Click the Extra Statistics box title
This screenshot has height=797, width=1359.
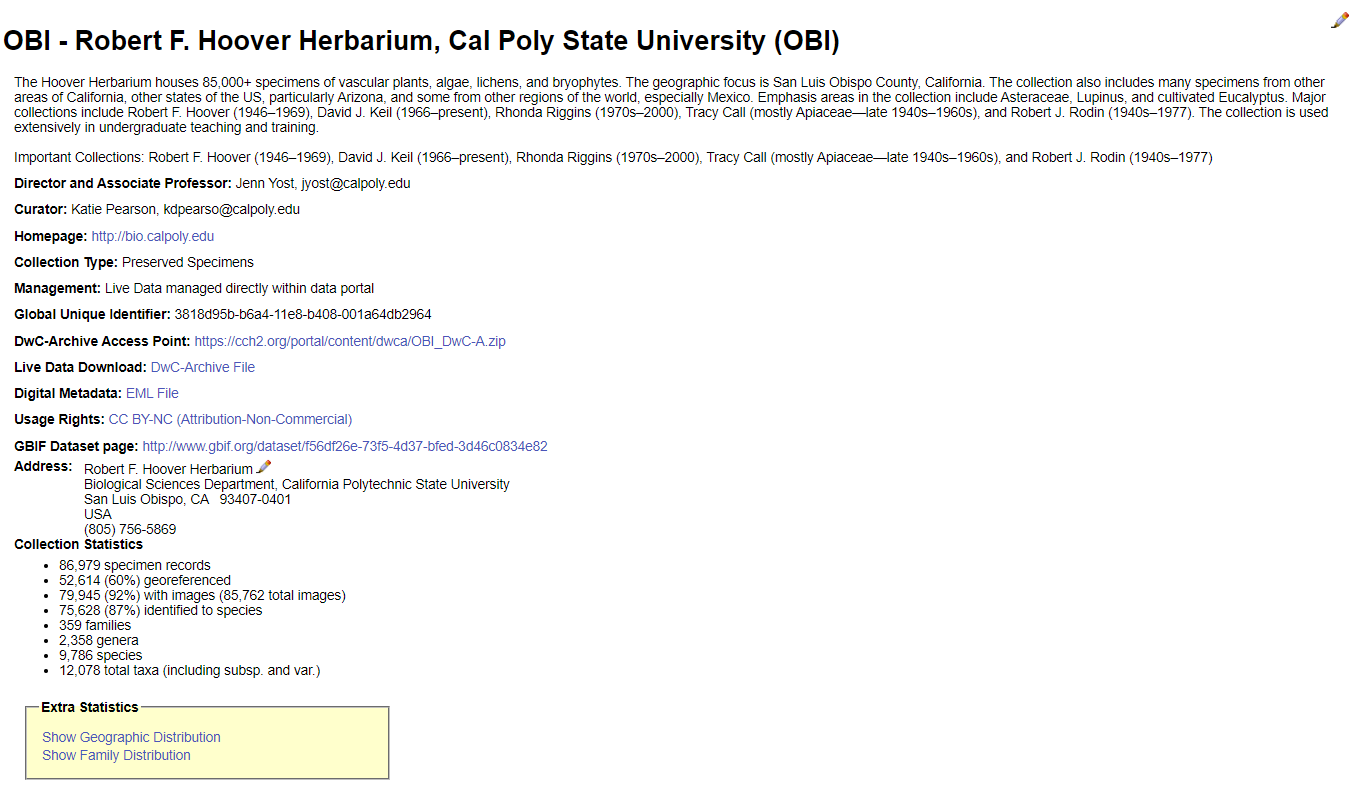(x=90, y=707)
